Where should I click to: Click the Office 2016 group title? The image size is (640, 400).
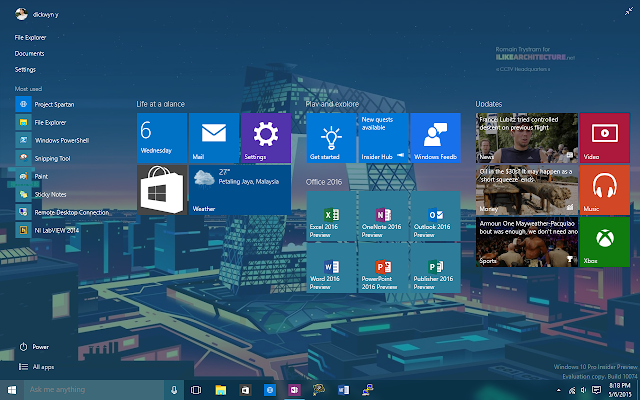click(x=324, y=182)
